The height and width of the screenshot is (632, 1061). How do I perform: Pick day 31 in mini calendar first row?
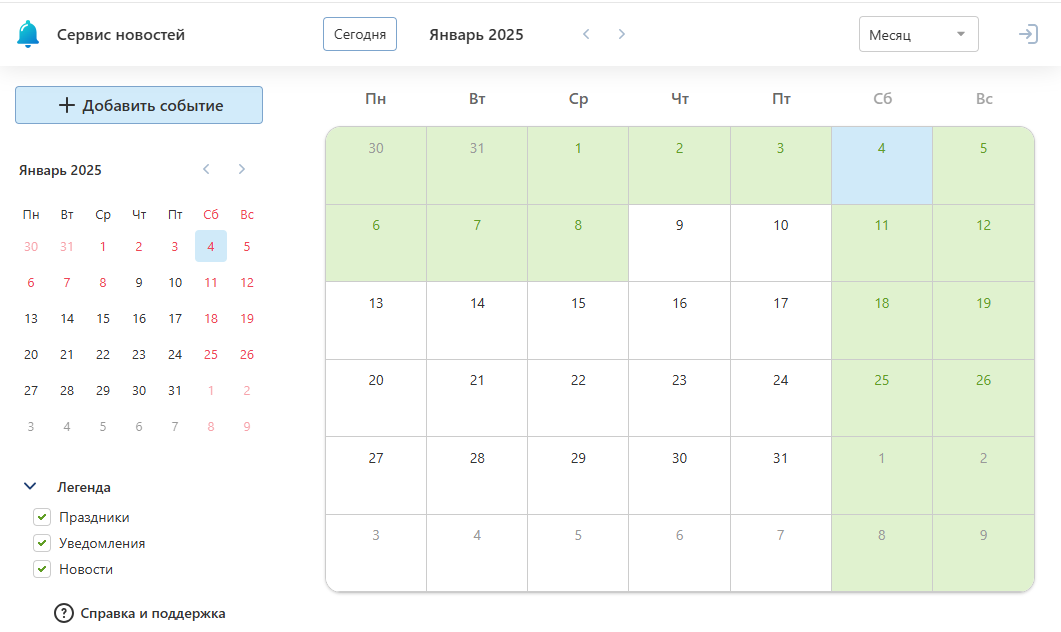[67, 246]
